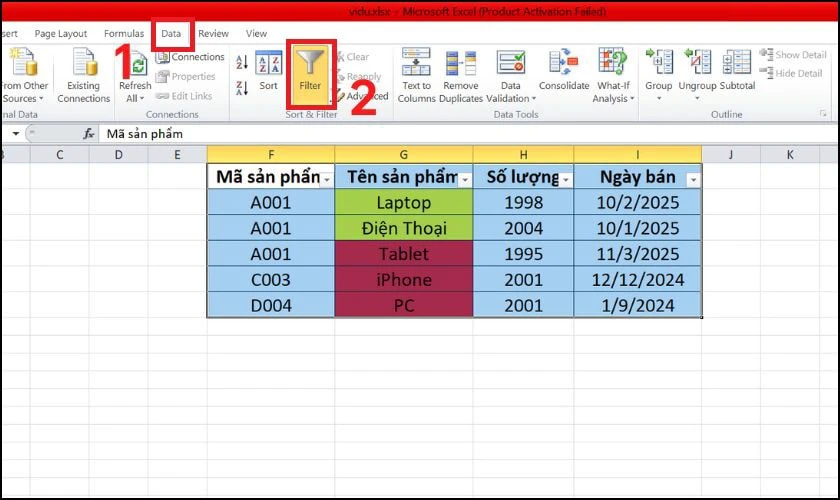The image size is (840, 500).
Task: Select the date cell 11/3/2025
Action: pos(638,254)
